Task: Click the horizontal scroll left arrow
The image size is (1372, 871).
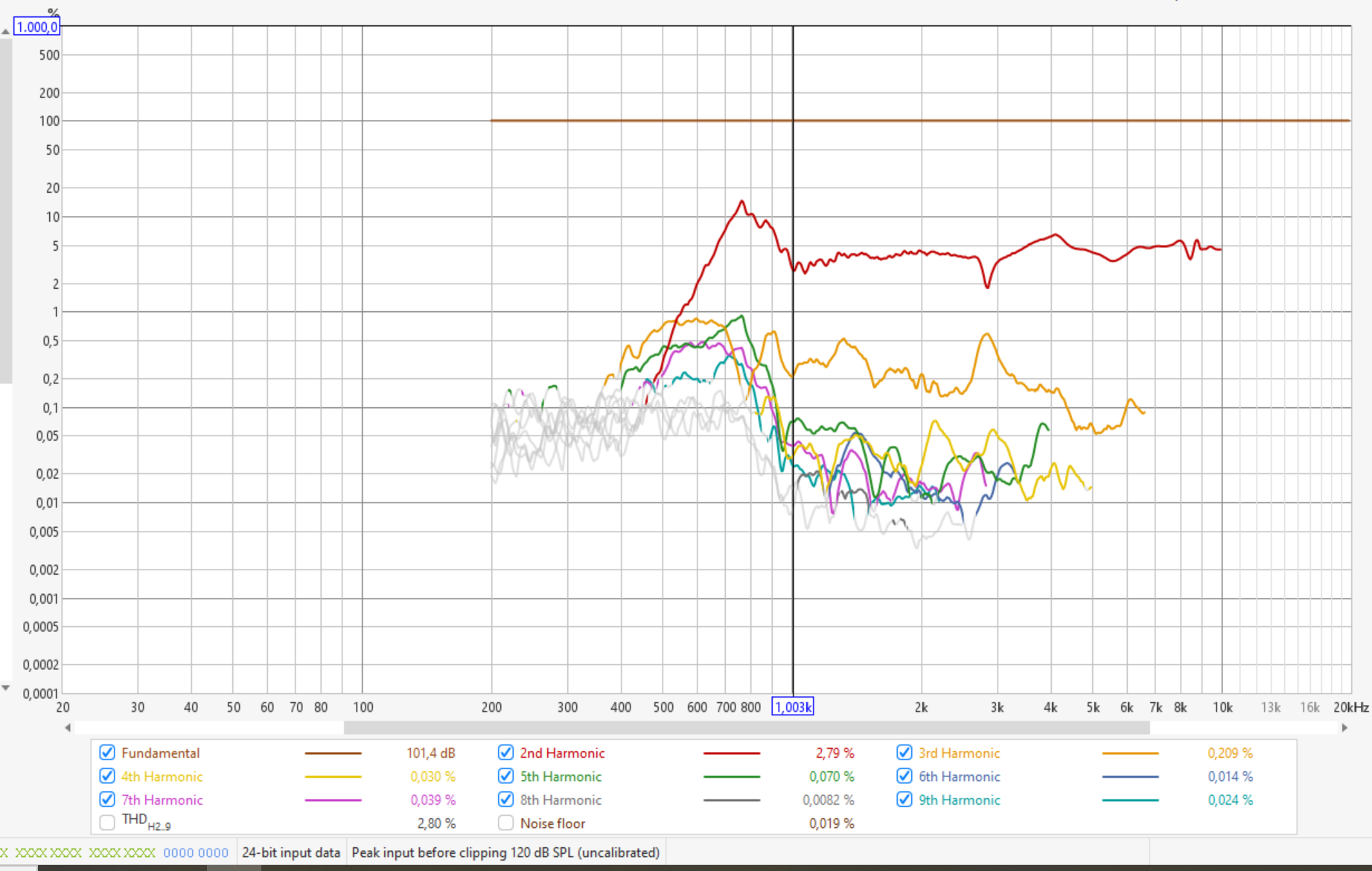Action: click(x=68, y=727)
